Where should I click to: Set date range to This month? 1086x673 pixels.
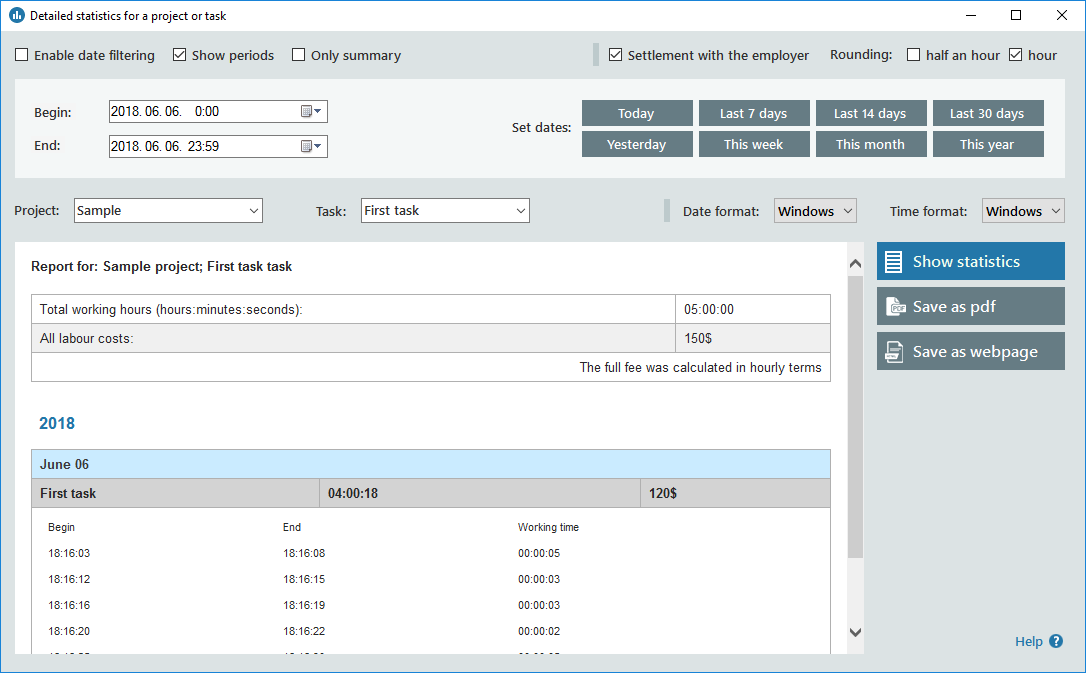(870, 144)
